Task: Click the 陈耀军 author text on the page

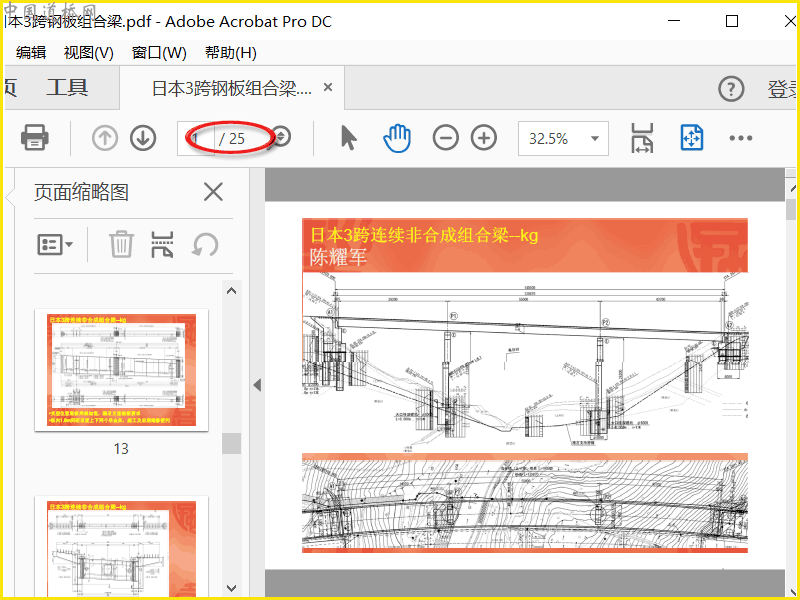Action: [x=338, y=257]
